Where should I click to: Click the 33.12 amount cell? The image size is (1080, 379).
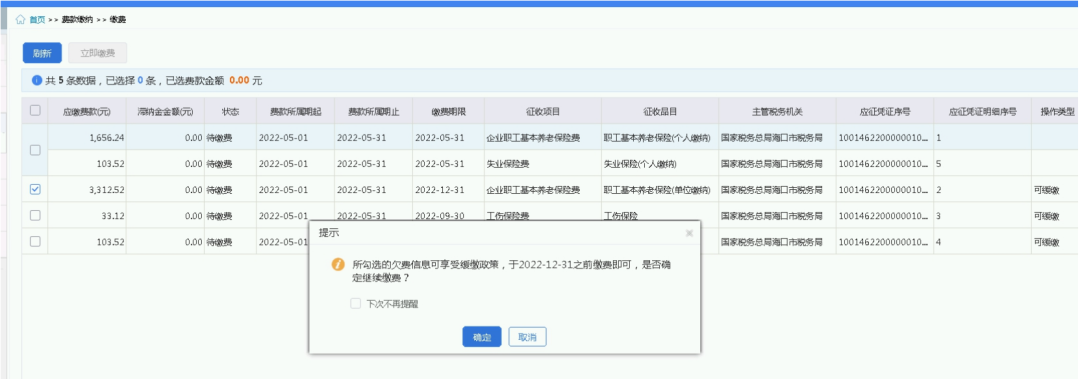click(x=87, y=216)
